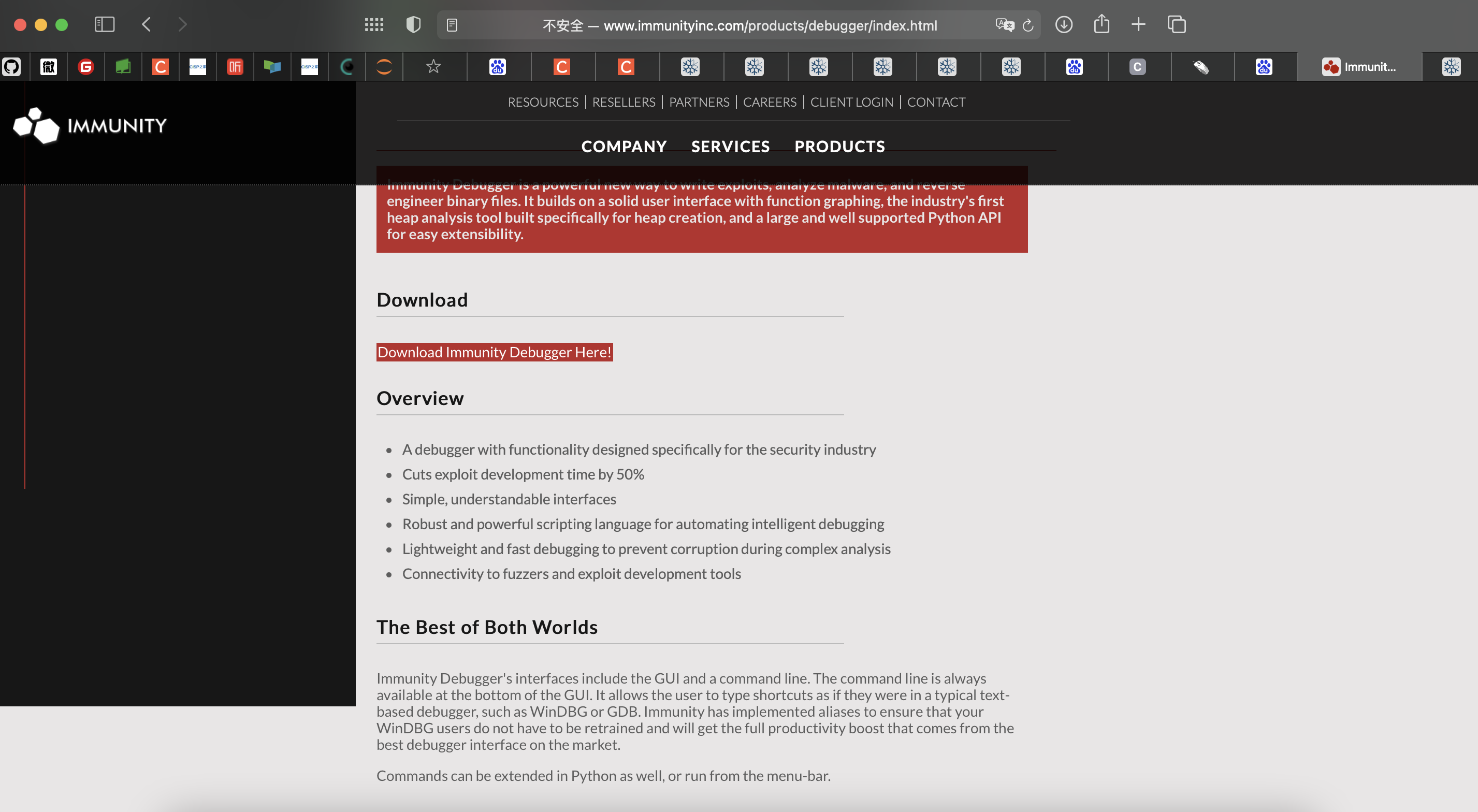Image resolution: width=1478 pixels, height=812 pixels.
Task: Reload the current page
Action: 1028,25
